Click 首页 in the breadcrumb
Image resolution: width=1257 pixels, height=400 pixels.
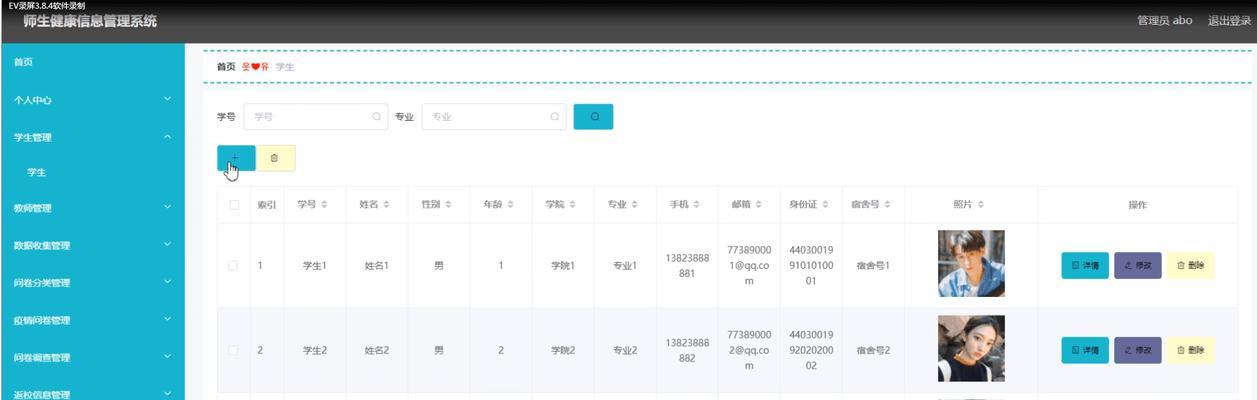226,67
